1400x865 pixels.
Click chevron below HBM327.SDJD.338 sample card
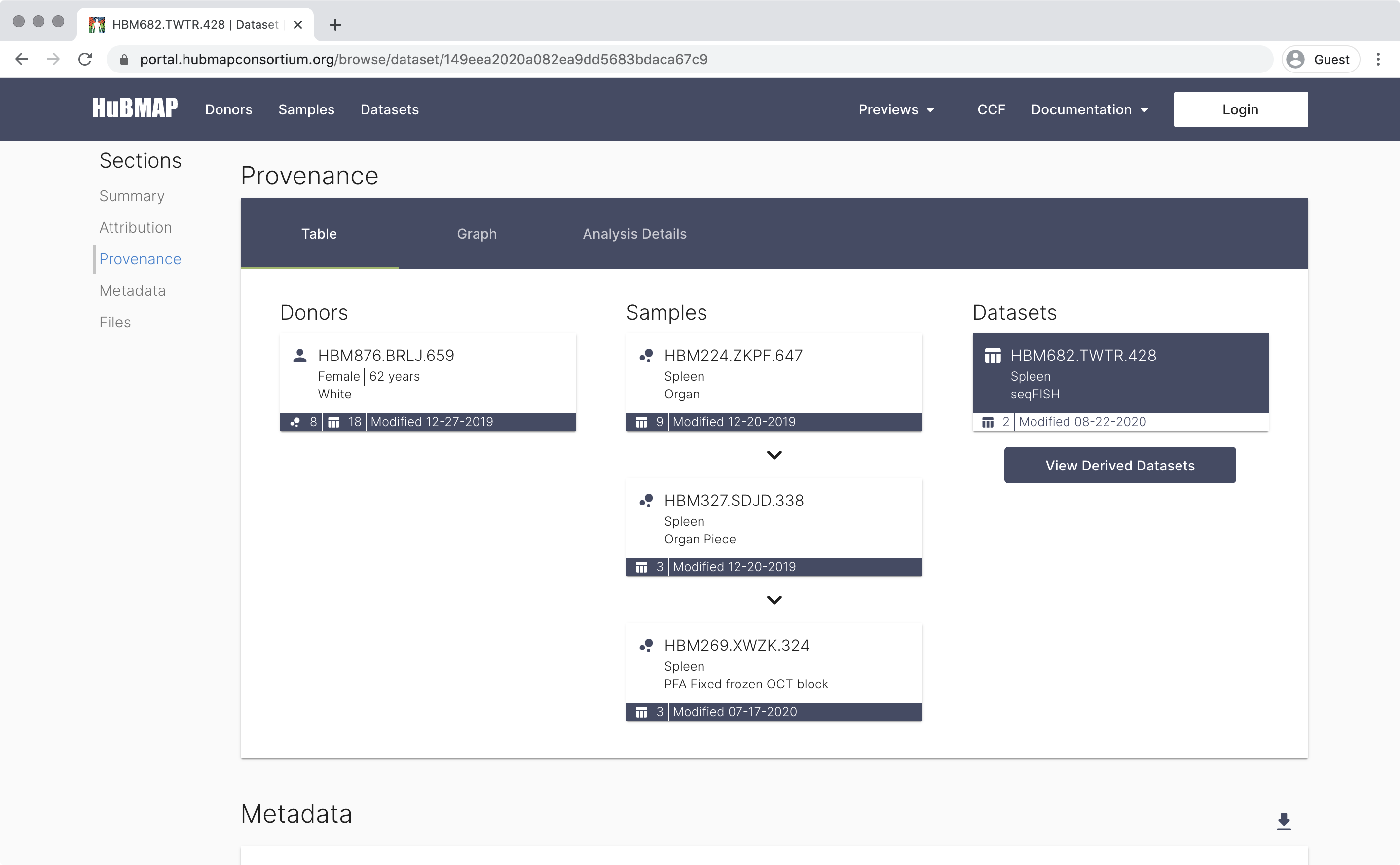tap(774, 600)
